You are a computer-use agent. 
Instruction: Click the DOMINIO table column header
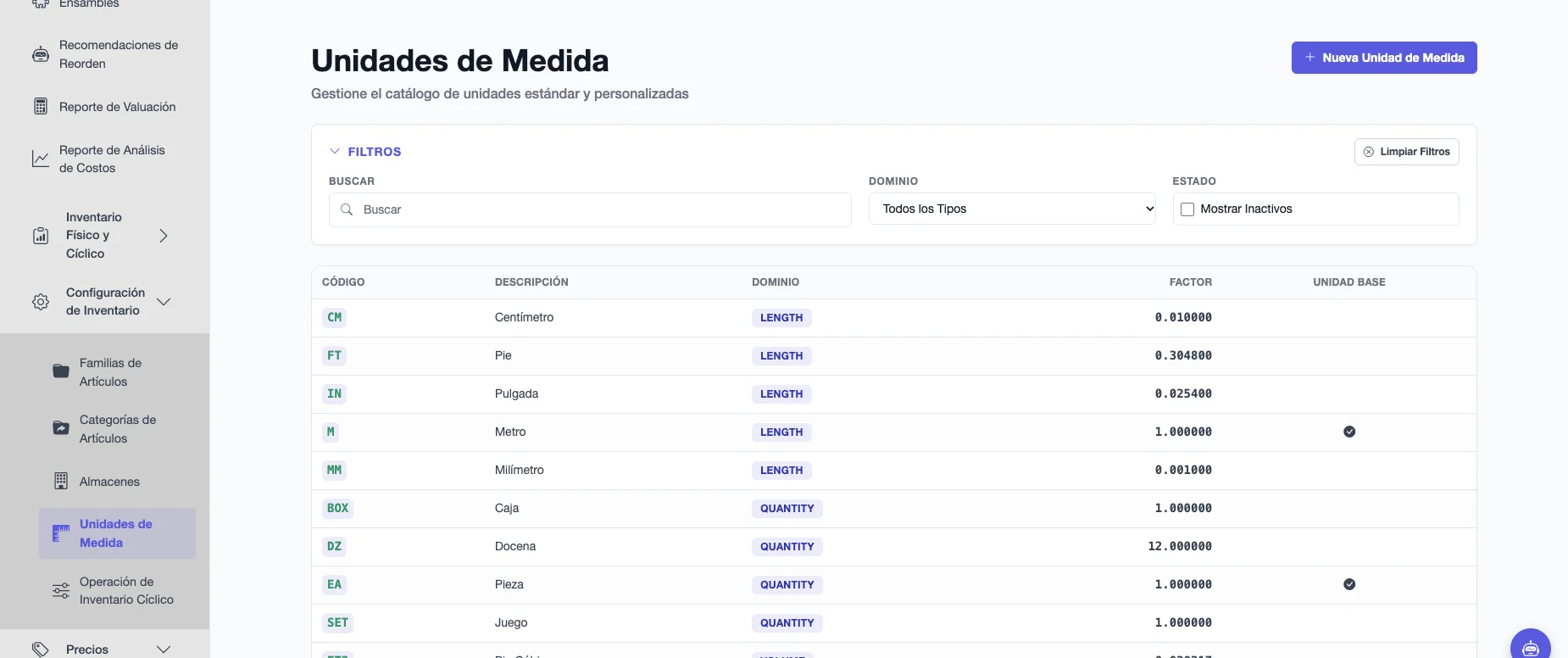point(776,282)
